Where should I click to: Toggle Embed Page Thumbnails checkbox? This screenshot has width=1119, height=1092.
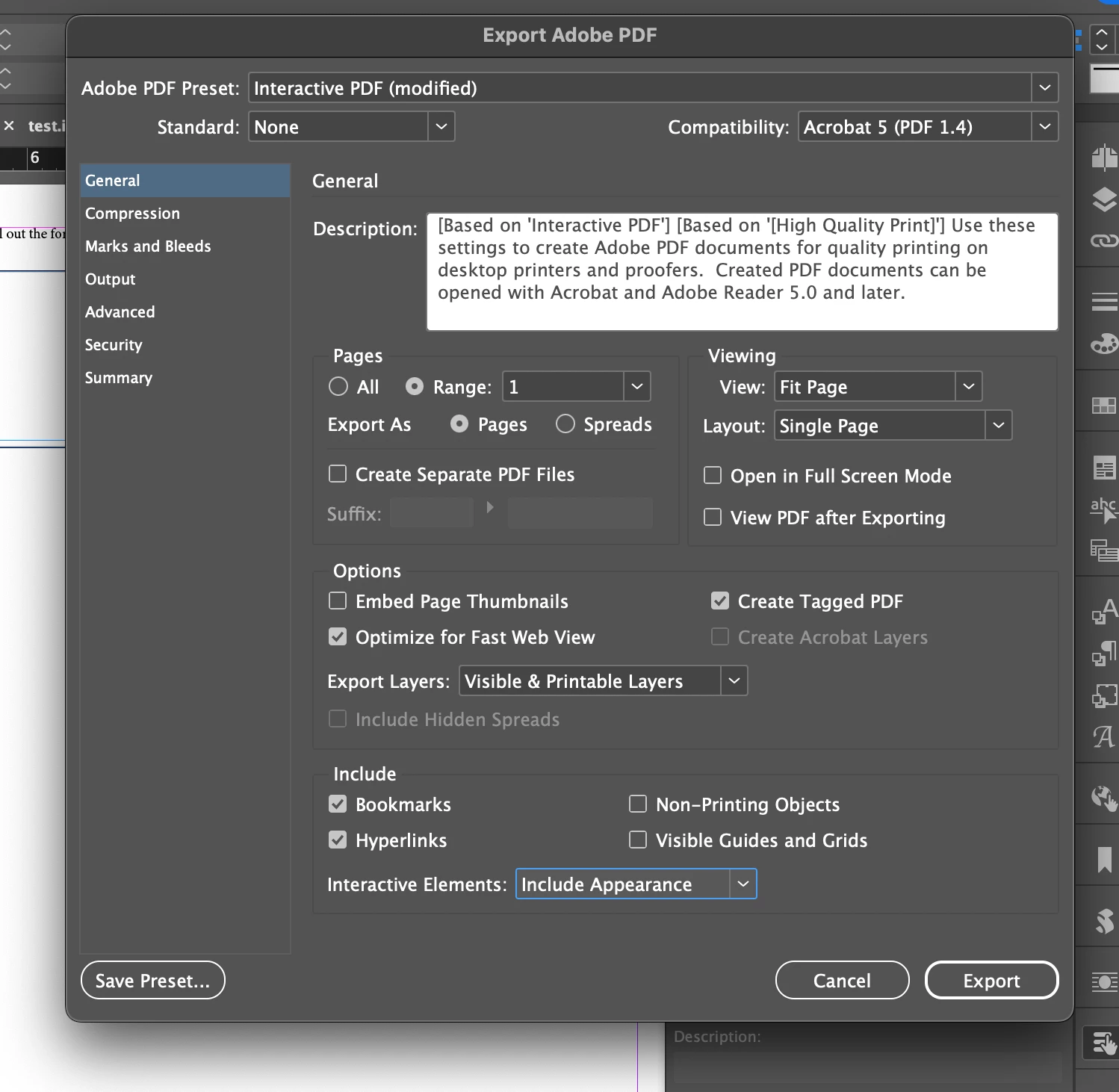tap(338, 601)
